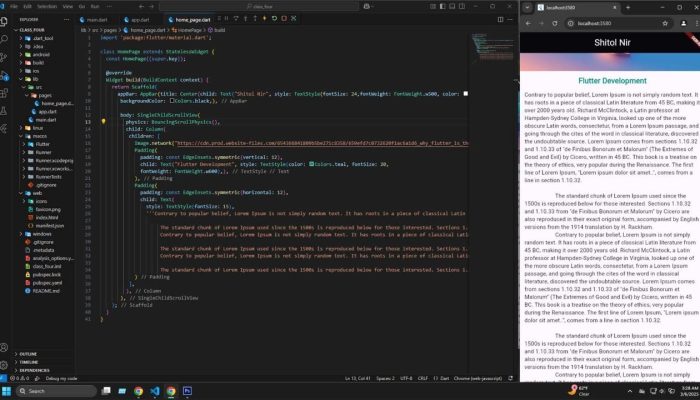This screenshot has width=700, height=400.
Task: Click the VS Code command center search box
Action: pyautogui.click(x=259, y=7)
